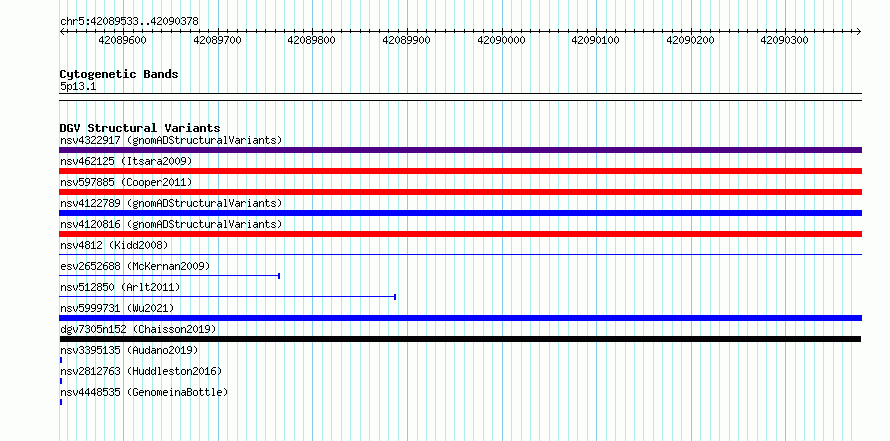The image size is (890, 441).
Task: Click the small nsv2812763 Huddleston2016 marker
Action: (x=61, y=381)
